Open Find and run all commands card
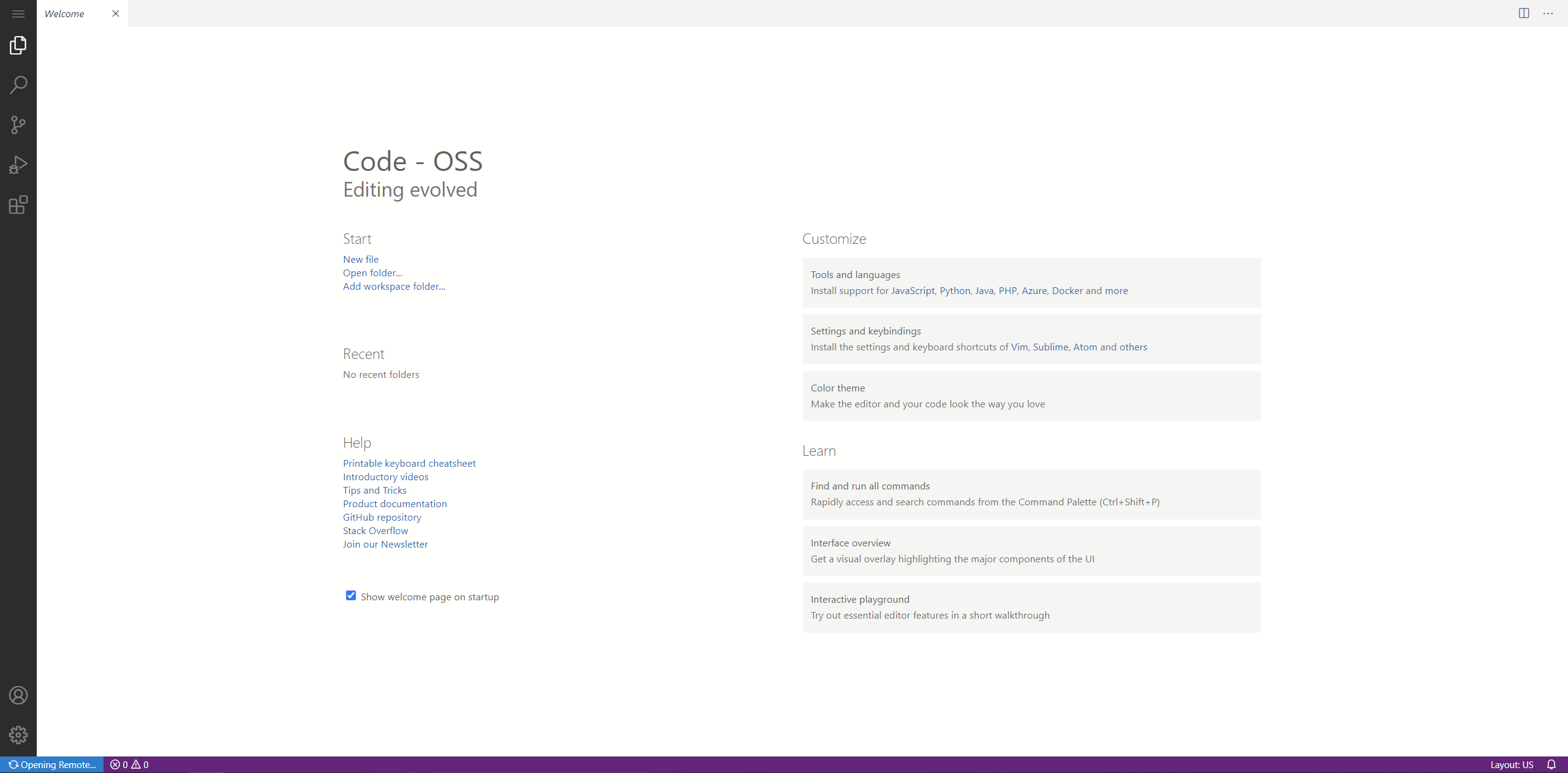 pos(1031,494)
